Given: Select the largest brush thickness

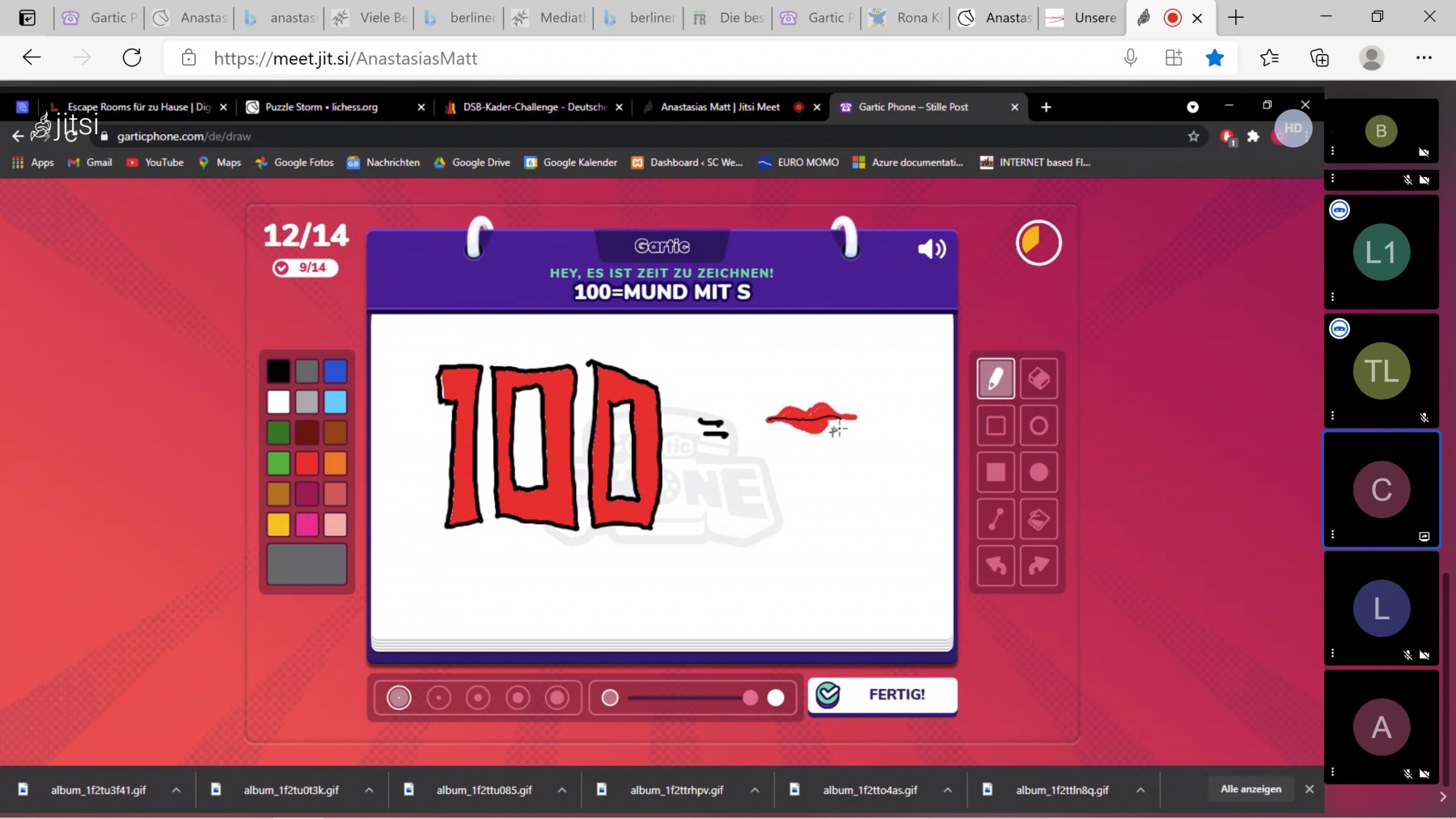Looking at the screenshot, I should coord(557,698).
